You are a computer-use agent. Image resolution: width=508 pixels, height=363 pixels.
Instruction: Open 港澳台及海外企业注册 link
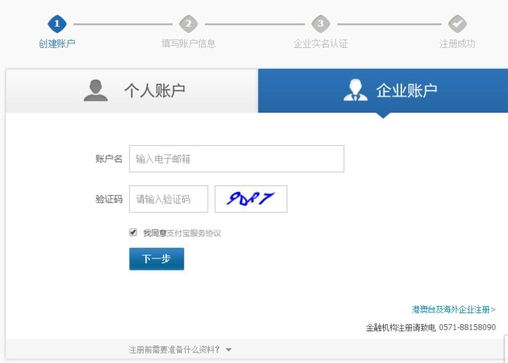[454, 310]
